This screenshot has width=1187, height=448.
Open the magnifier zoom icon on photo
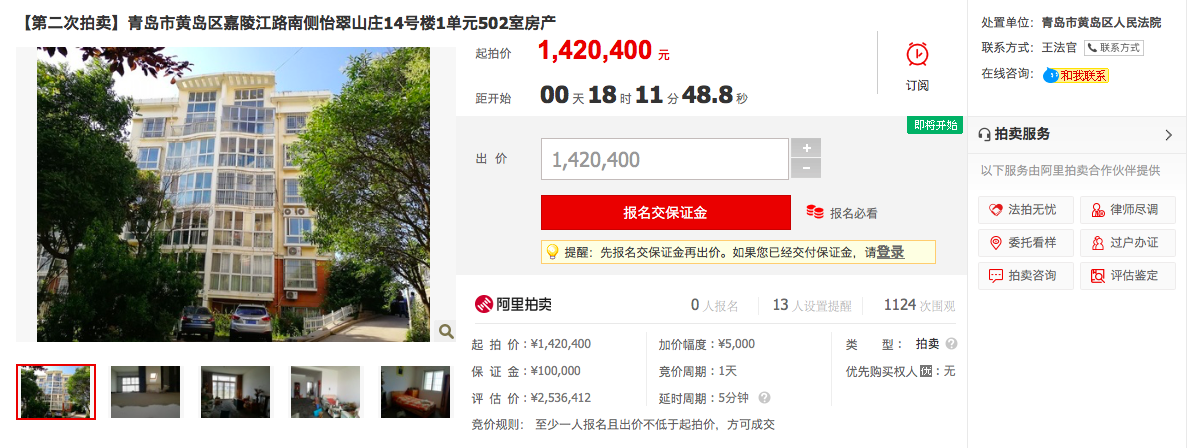tap(446, 331)
